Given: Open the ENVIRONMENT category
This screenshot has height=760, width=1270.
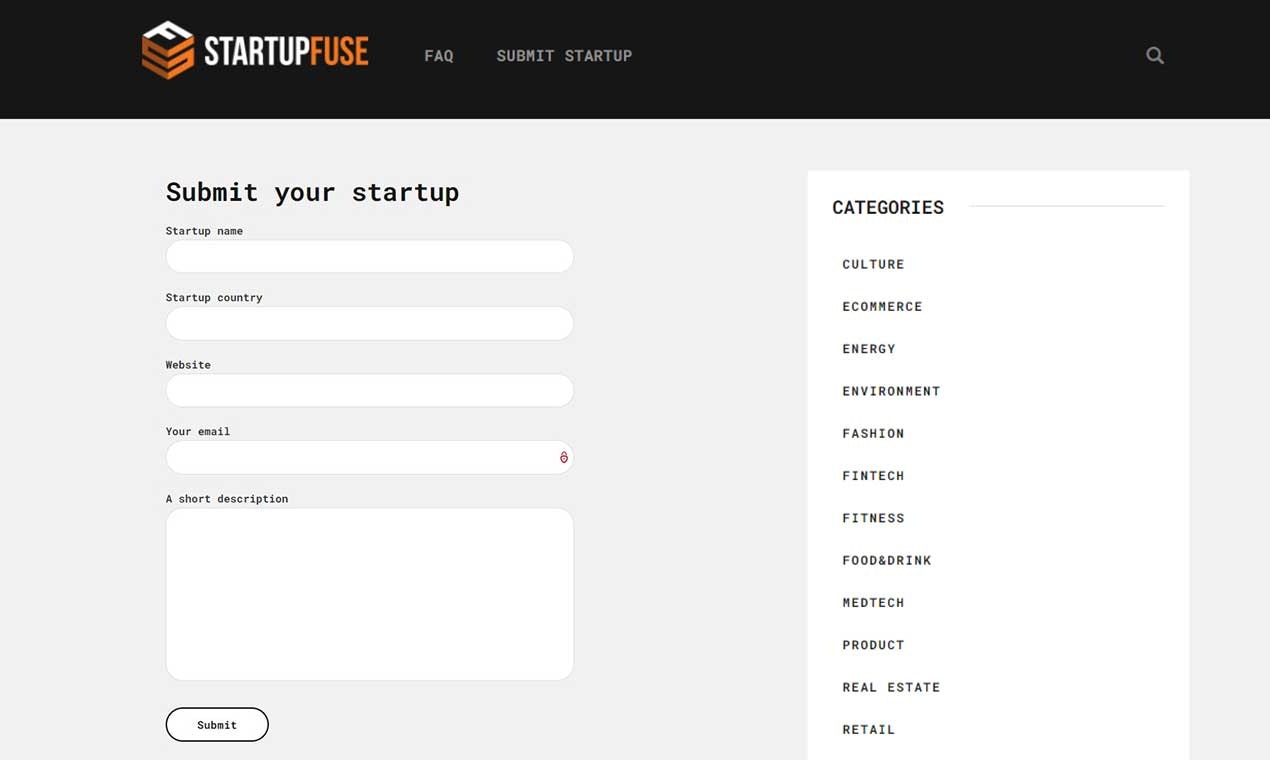Looking at the screenshot, I should point(891,391).
